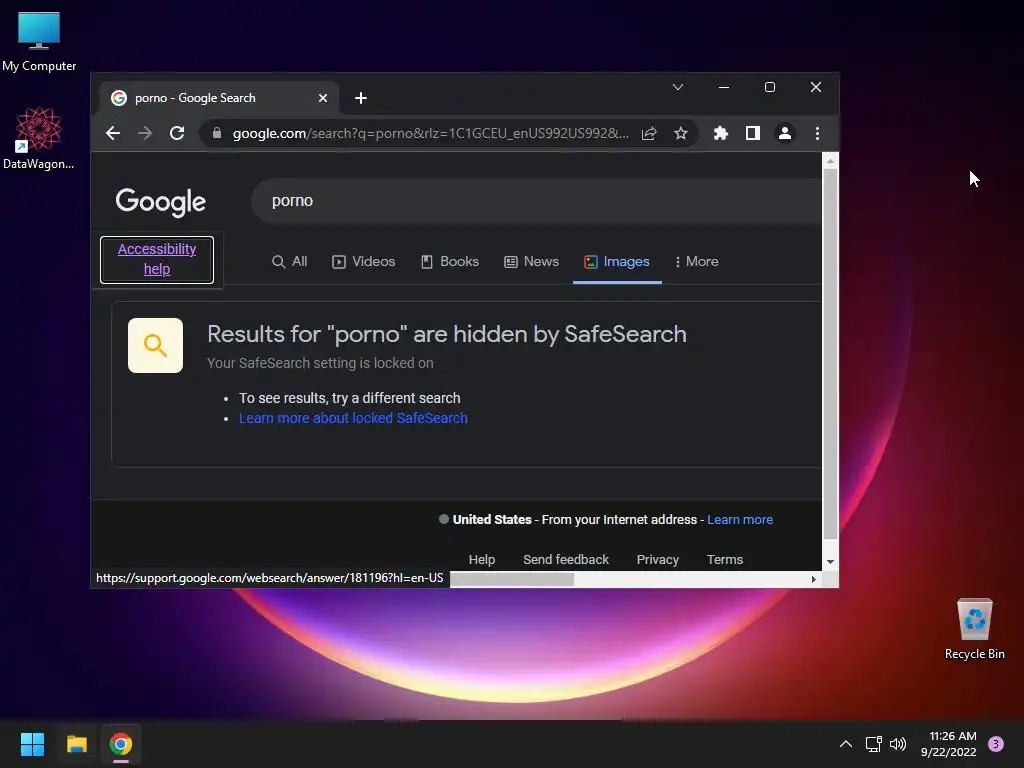Go back using the browser back arrow
1024x768 pixels.
pyautogui.click(x=113, y=133)
